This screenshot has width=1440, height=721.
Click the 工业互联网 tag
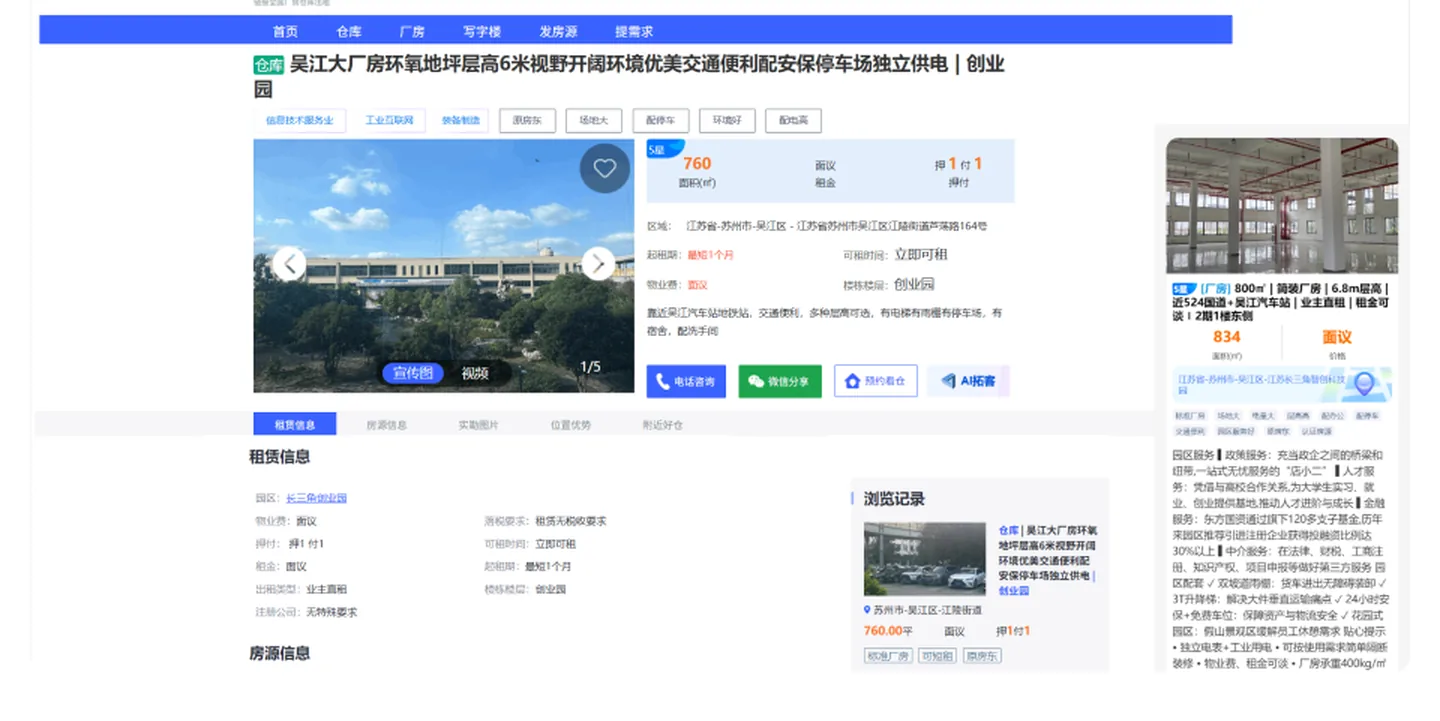pyautogui.click(x=389, y=120)
